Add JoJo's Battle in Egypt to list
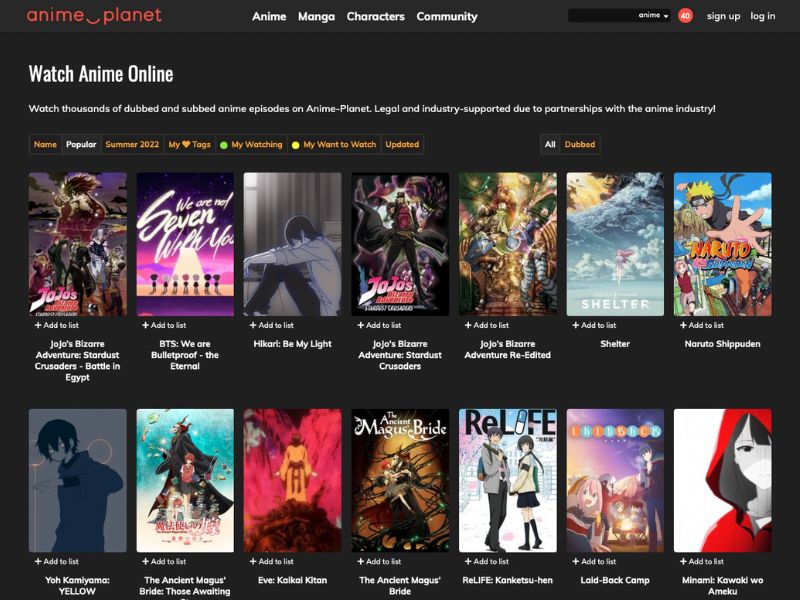Screen dimensions: 800x600 click(57, 325)
